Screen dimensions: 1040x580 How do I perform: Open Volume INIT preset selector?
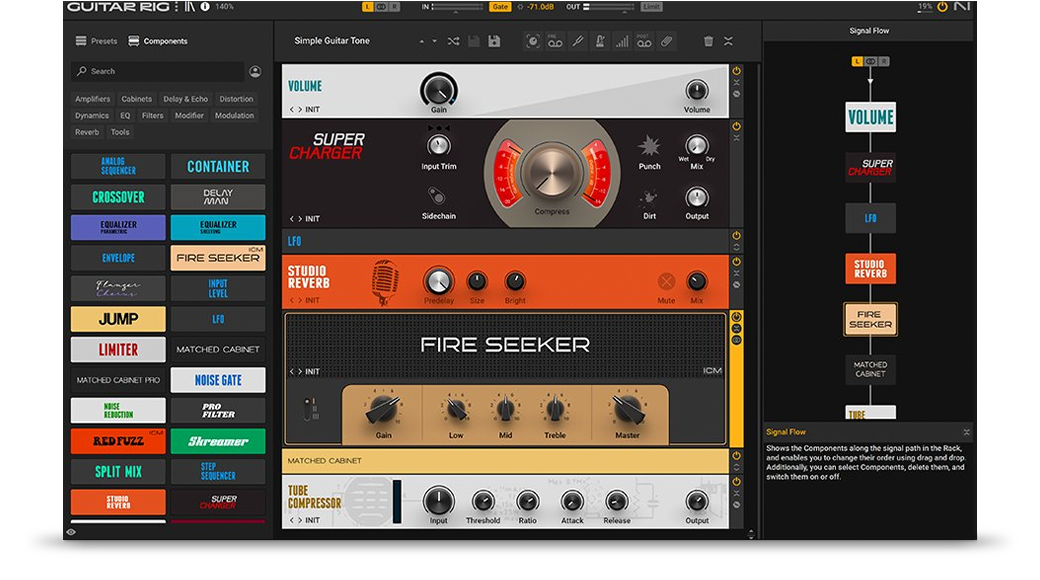[312, 109]
